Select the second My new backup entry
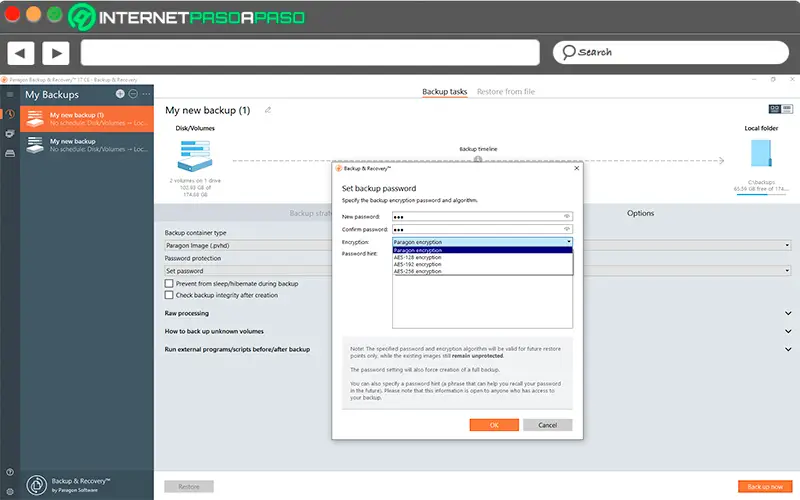The height and width of the screenshot is (500, 800). [87, 145]
